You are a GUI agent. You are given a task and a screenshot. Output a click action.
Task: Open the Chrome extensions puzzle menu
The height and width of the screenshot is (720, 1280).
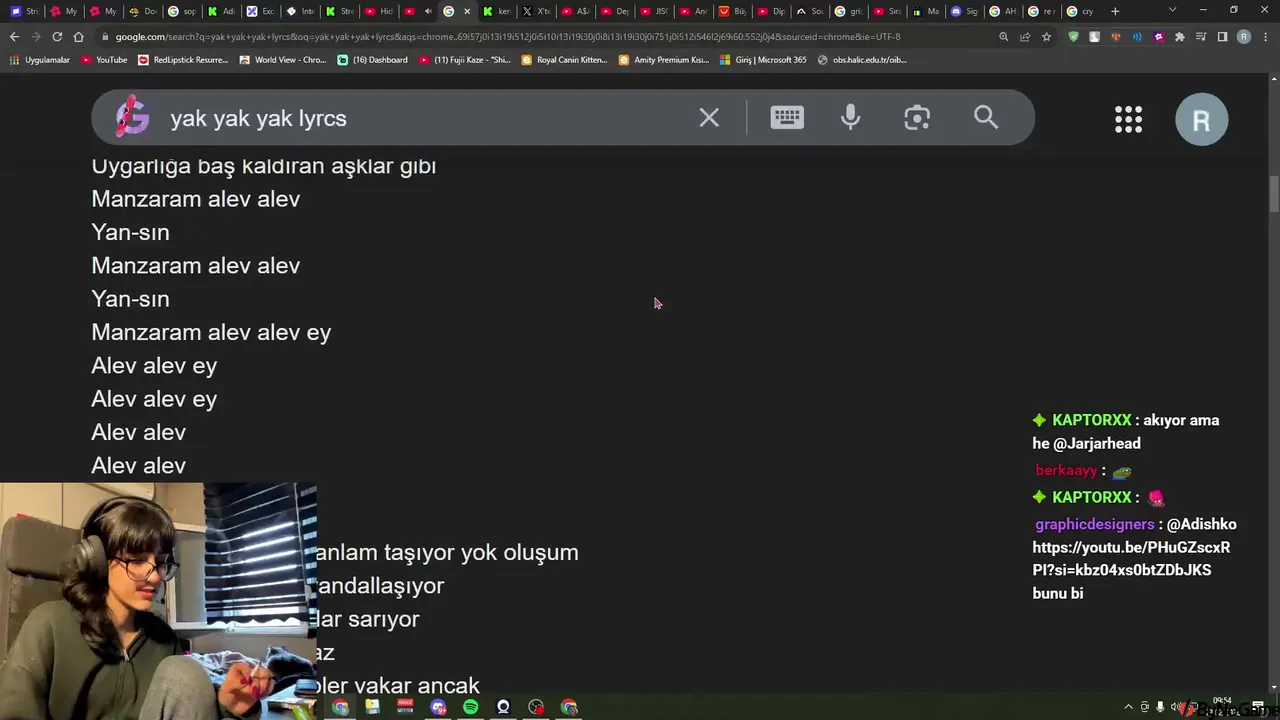click(x=1180, y=37)
